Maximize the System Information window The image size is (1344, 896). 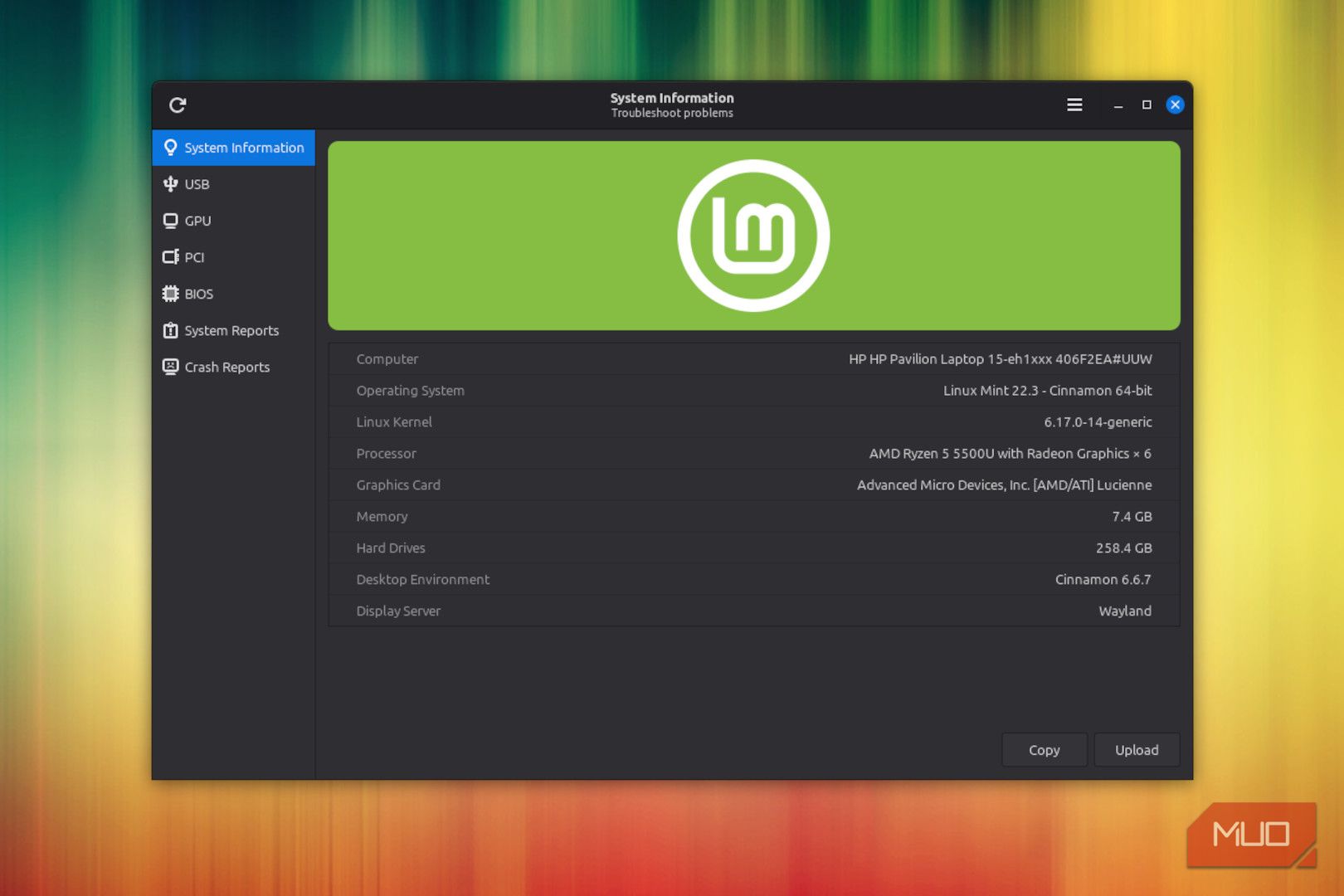[1147, 105]
